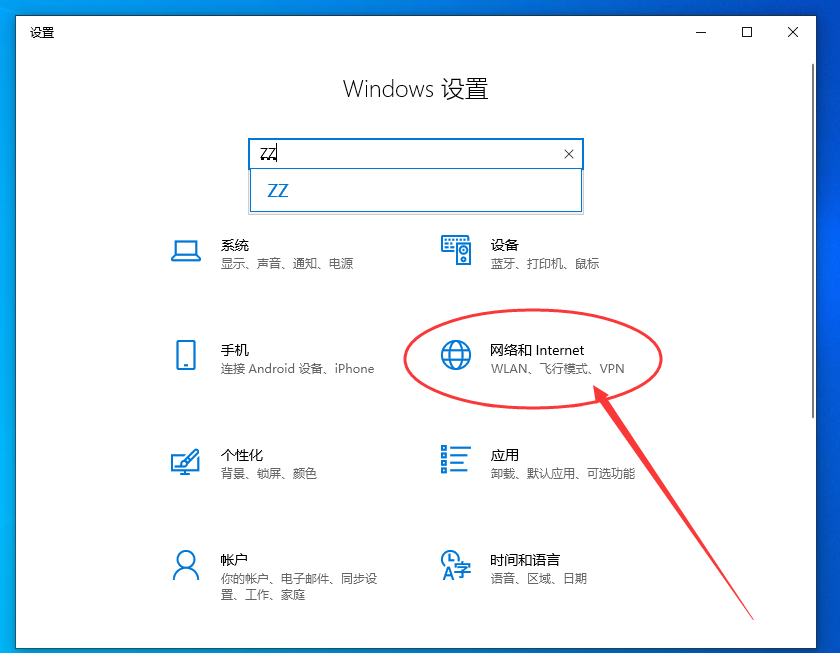
Task: Click the 设置 window title text
Action: [42, 33]
